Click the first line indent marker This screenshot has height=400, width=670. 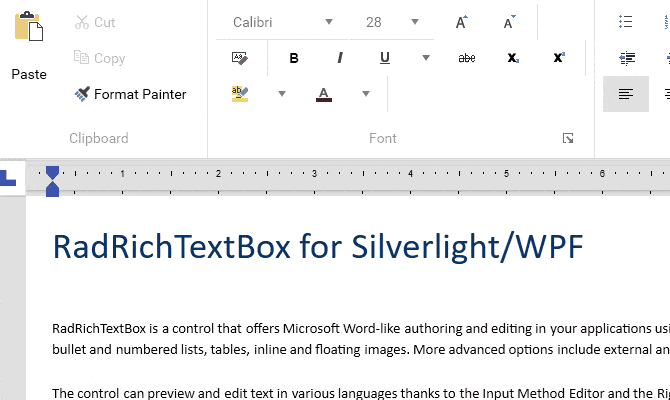[52, 173]
